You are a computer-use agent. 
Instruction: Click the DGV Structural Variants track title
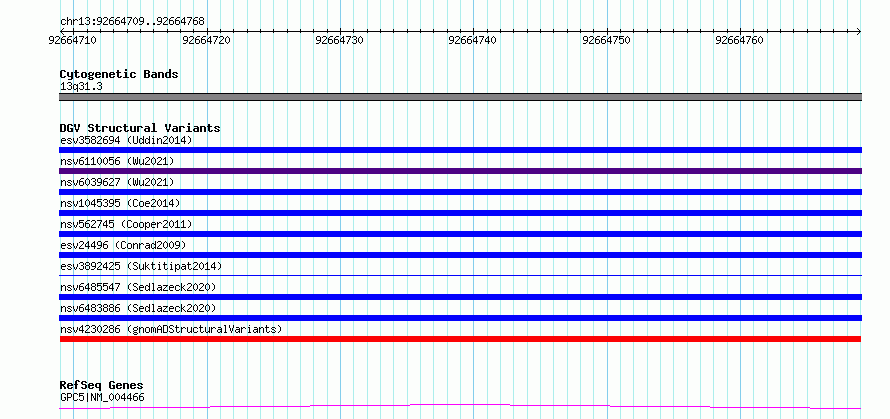(x=140, y=128)
